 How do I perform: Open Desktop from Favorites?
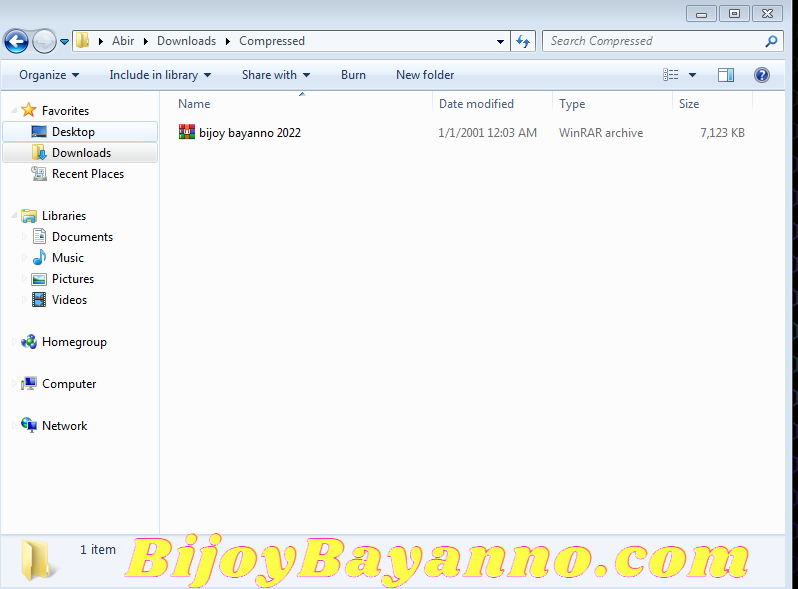pos(73,132)
